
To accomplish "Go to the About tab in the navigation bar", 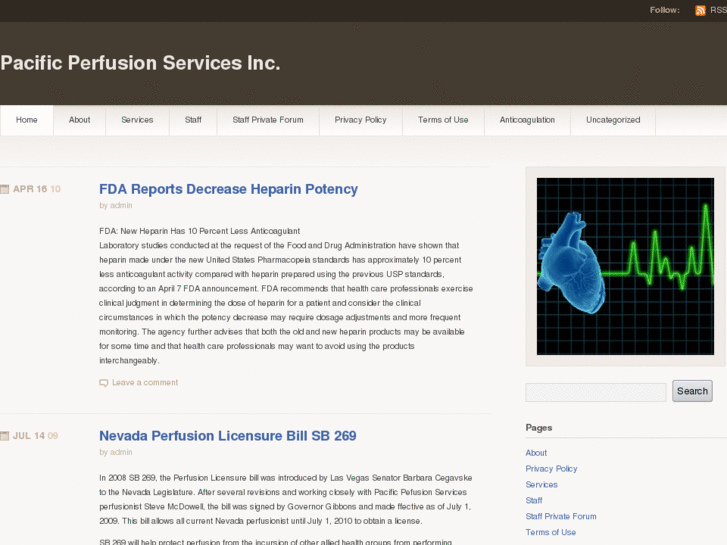I will click(x=79, y=120).
